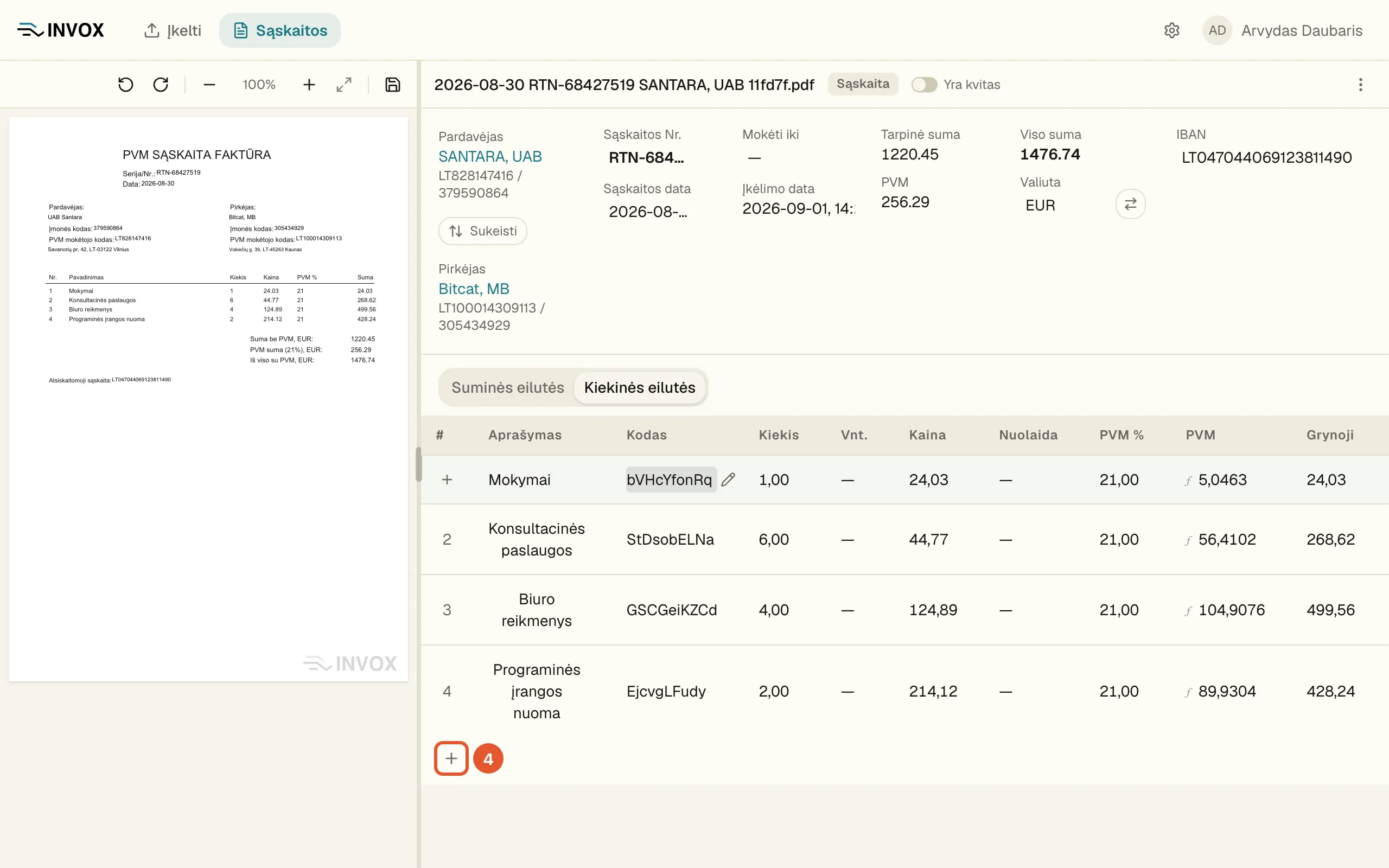Save the document with disk icon
The image size is (1389, 868).
tap(393, 85)
